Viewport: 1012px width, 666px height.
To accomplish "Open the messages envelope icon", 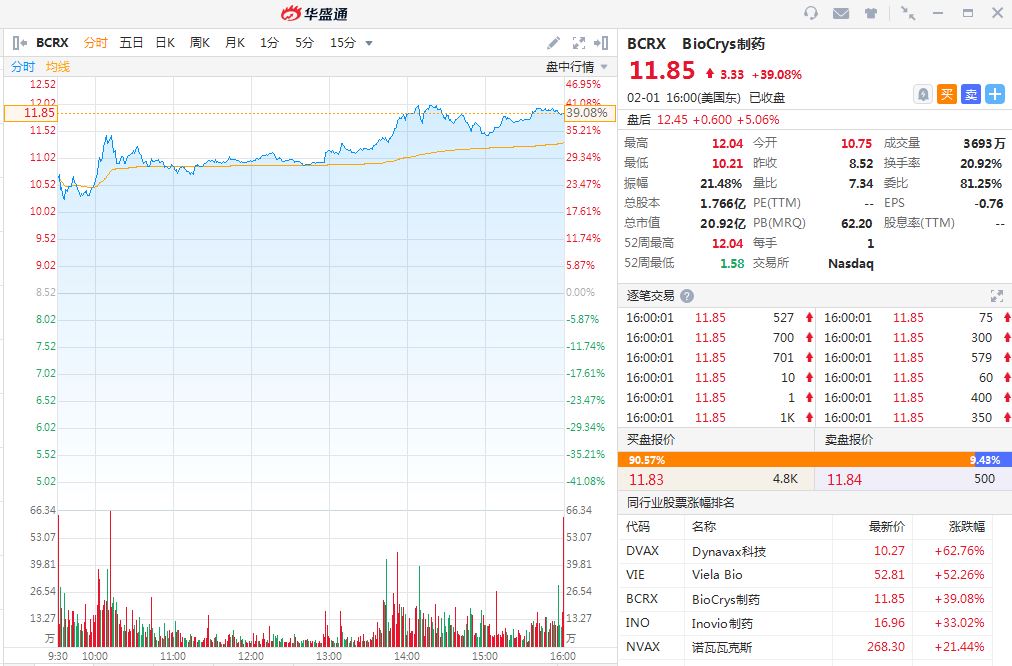I will click(x=841, y=13).
